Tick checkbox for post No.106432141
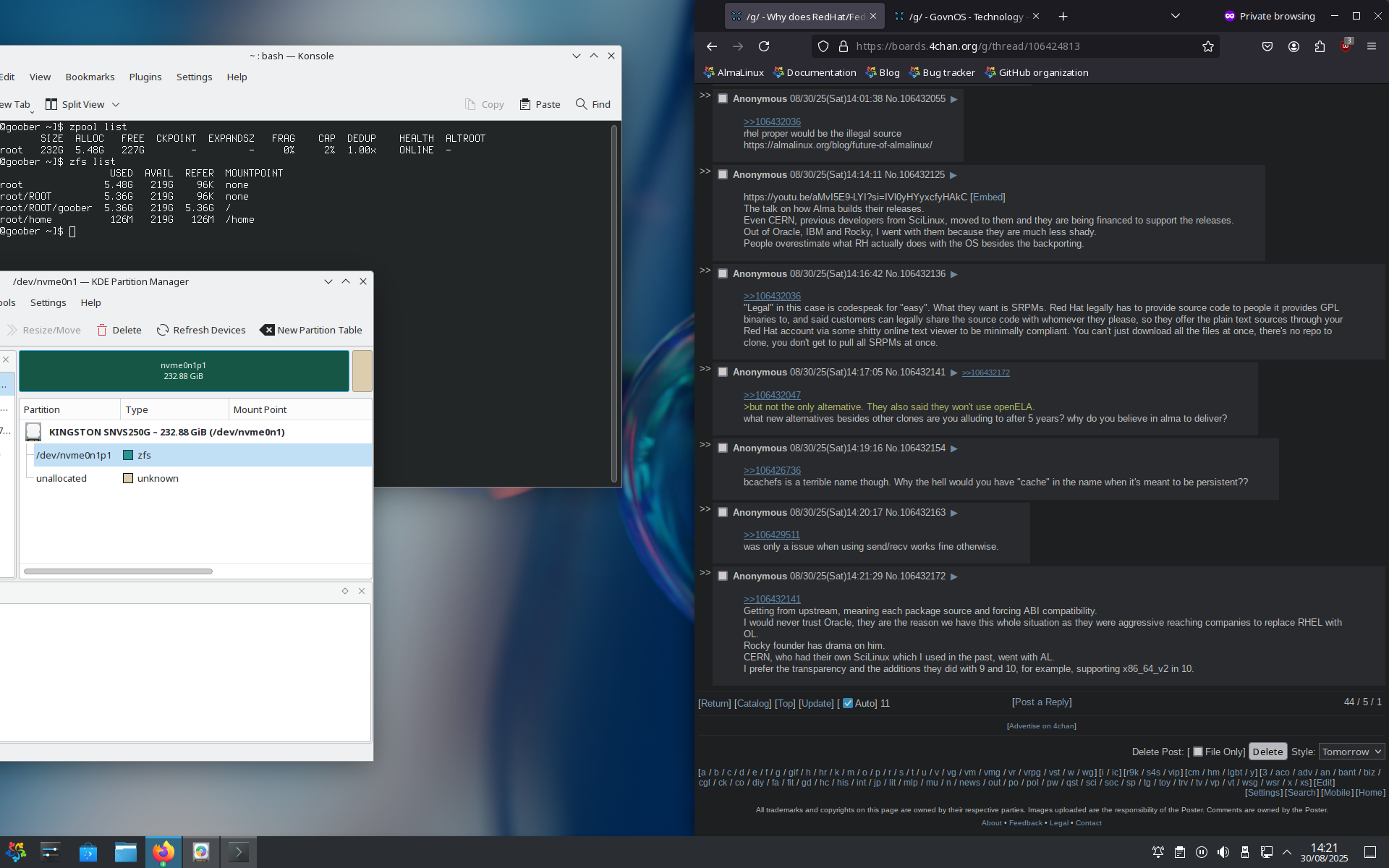This screenshot has height=868, width=1389. [723, 372]
